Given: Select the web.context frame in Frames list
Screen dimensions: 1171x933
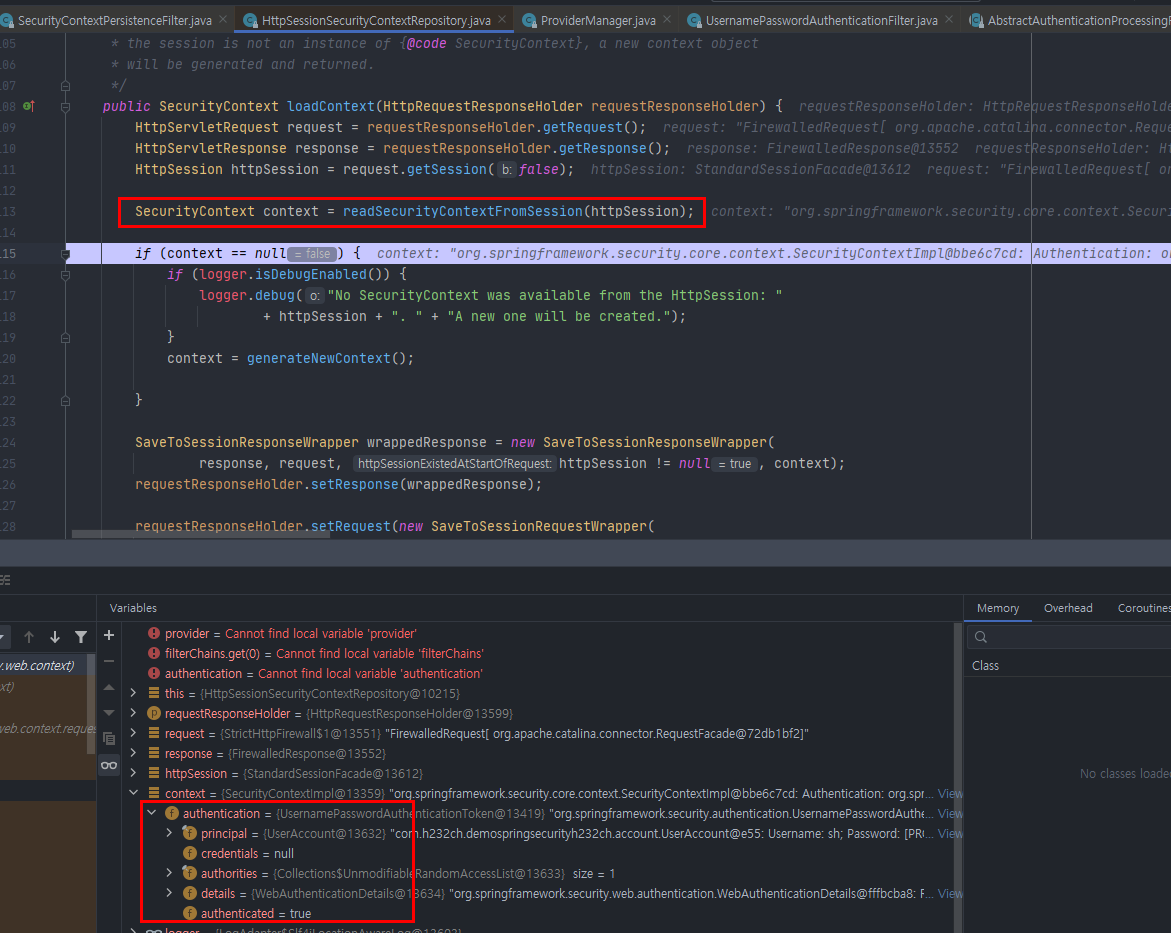Looking at the screenshot, I should coord(45,666).
